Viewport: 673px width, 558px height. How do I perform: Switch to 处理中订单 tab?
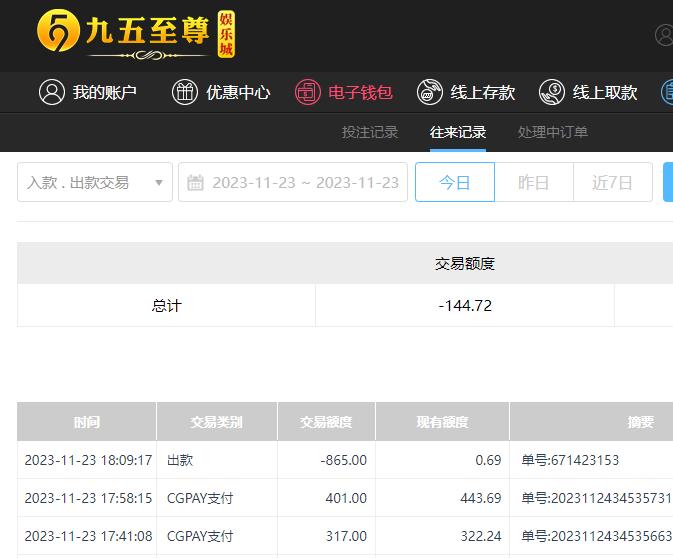(x=552, y=132)
